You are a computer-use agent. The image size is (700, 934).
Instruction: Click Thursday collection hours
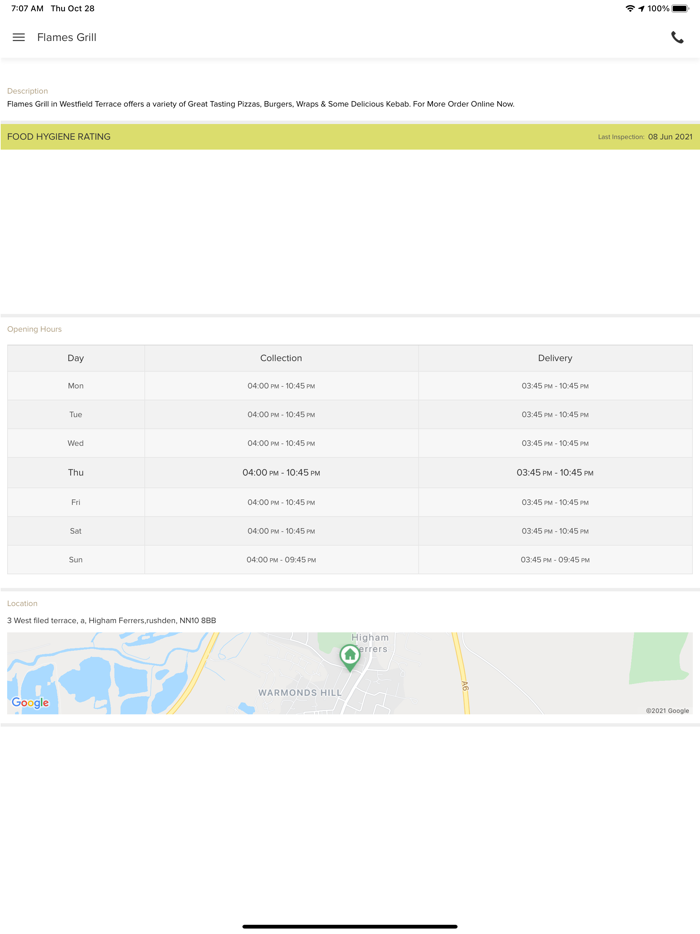[x=281, y=472]
